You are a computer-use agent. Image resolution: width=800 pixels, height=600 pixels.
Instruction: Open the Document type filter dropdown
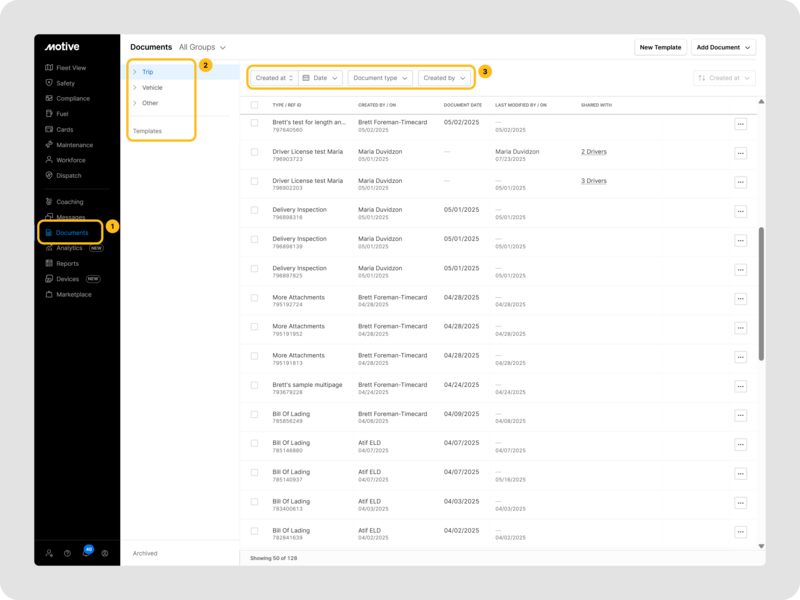[379, 78]
